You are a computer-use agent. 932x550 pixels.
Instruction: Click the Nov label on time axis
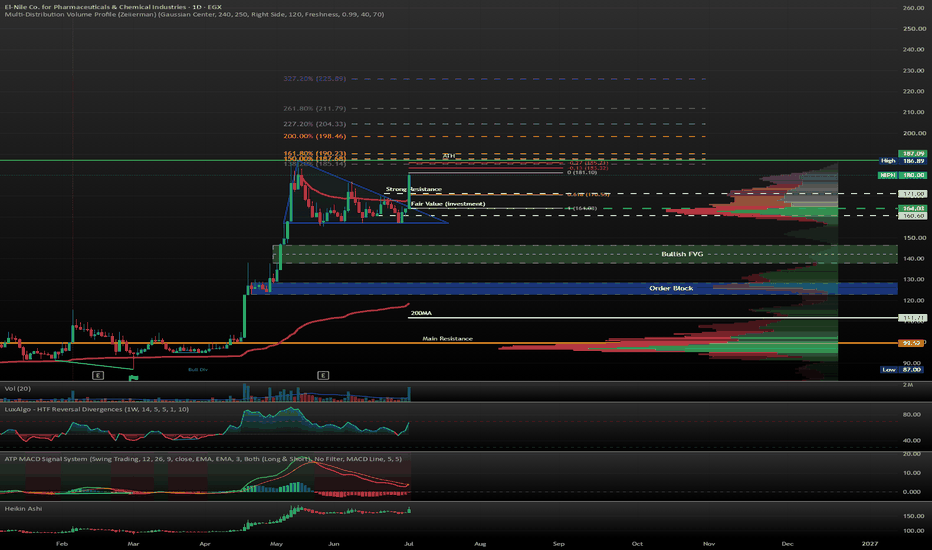pos(709,543)
